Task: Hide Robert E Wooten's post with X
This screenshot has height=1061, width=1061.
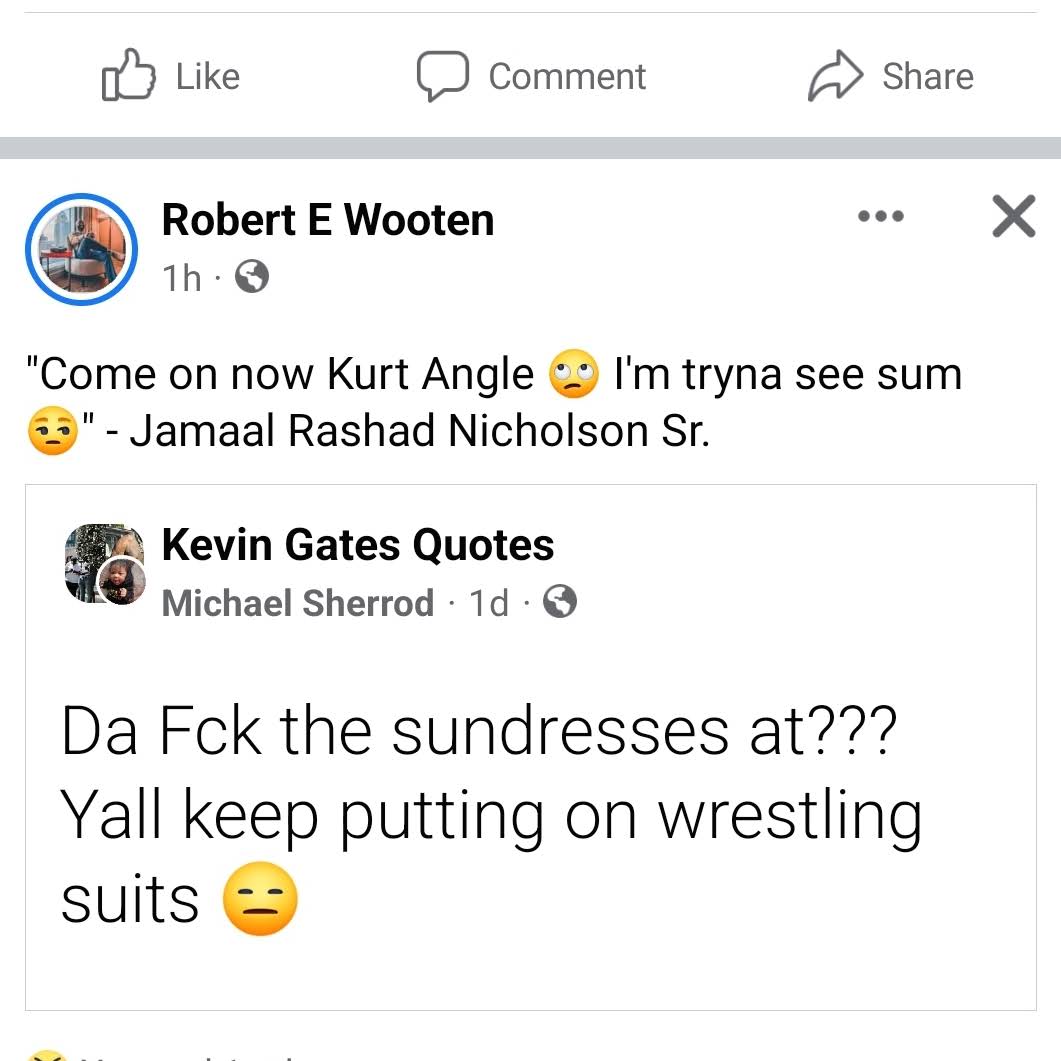Action: 1013,216
